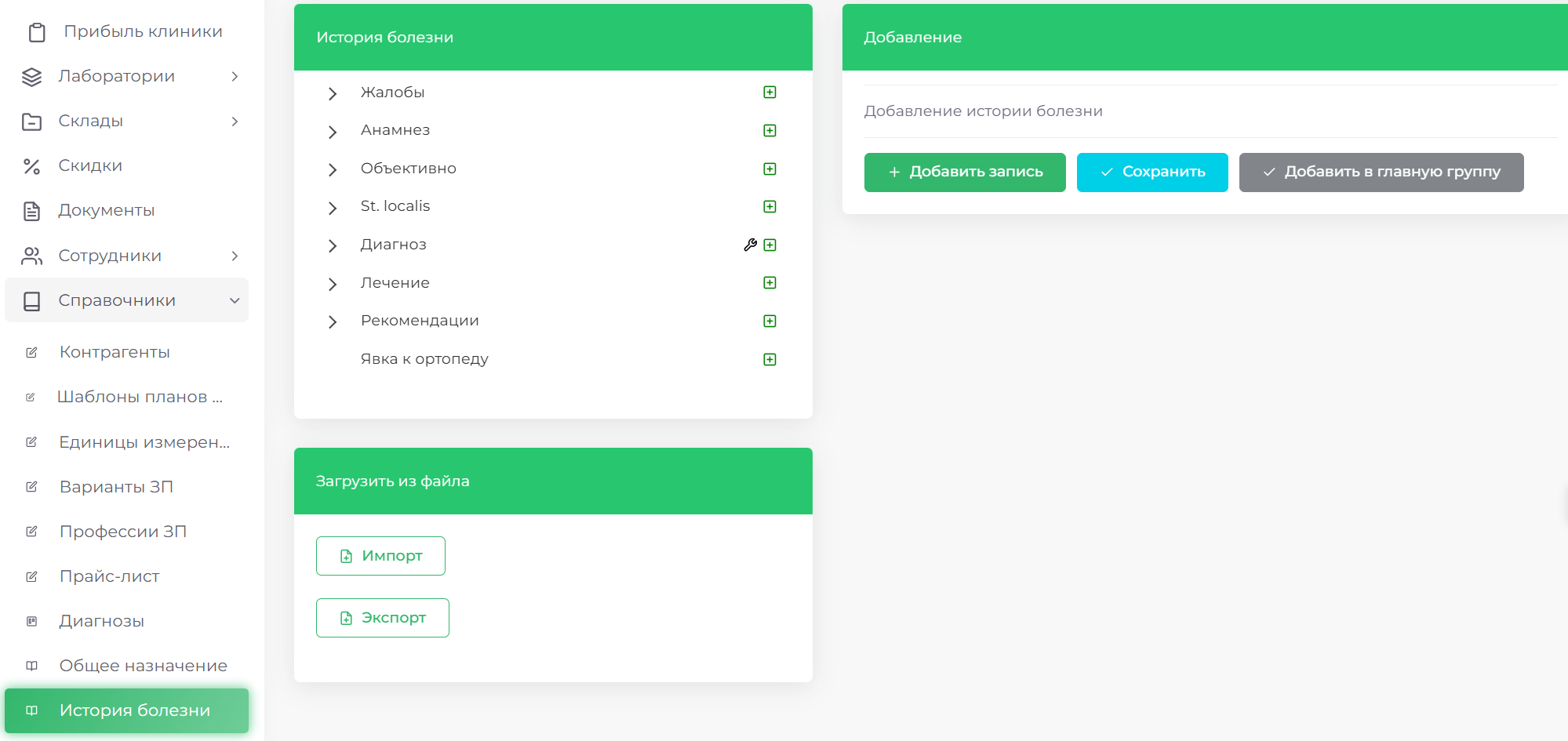
Task: Click the plus icon in Рекомендации row
Action: (769, 321)
